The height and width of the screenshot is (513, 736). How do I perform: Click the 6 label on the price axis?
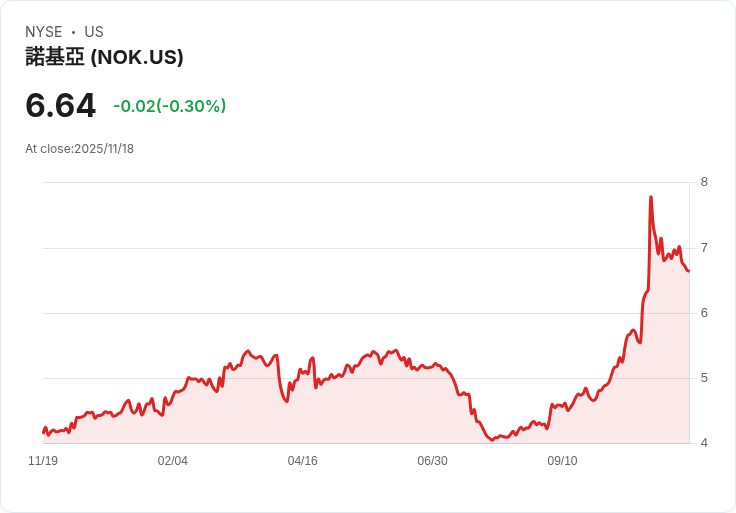tap(704, 313)
